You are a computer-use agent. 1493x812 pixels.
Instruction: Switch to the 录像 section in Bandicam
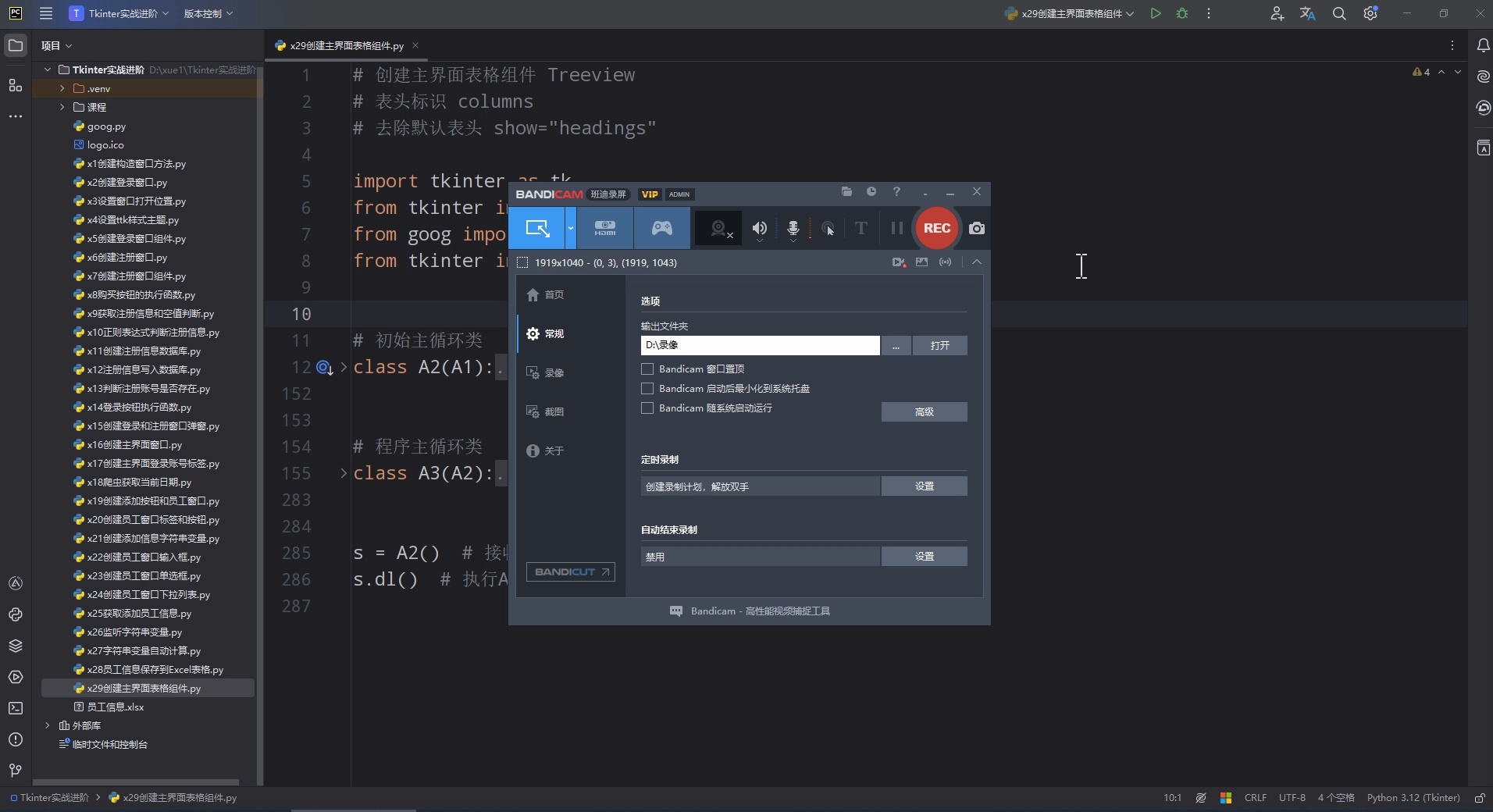554,372
